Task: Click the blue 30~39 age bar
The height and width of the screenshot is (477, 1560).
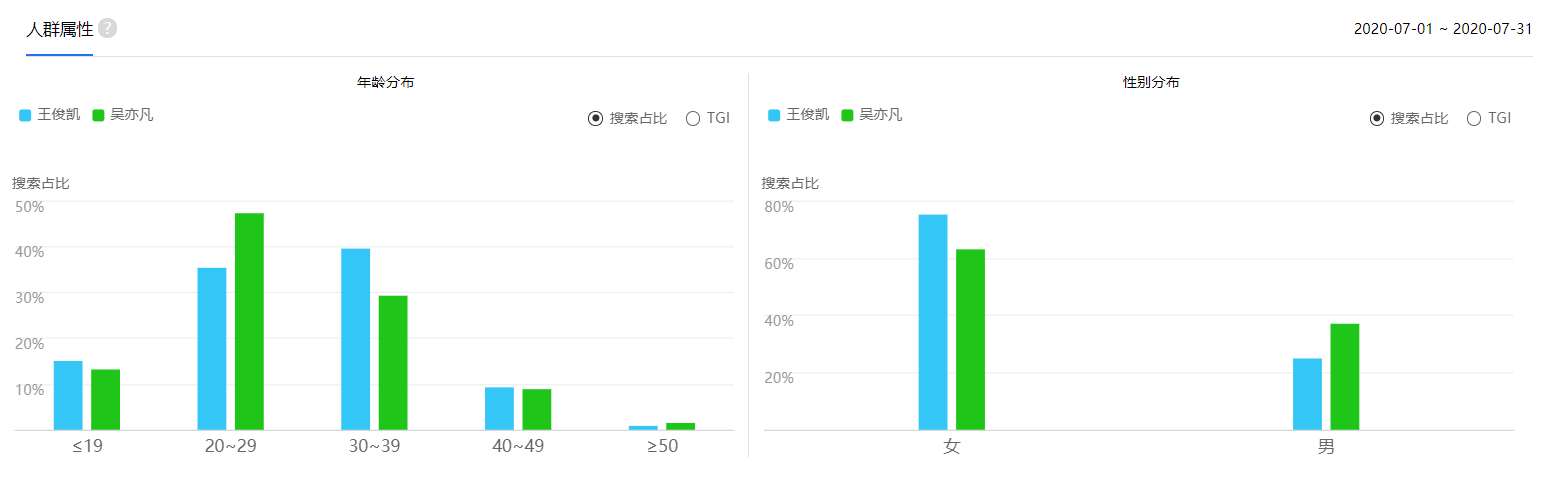Action: 355,339
